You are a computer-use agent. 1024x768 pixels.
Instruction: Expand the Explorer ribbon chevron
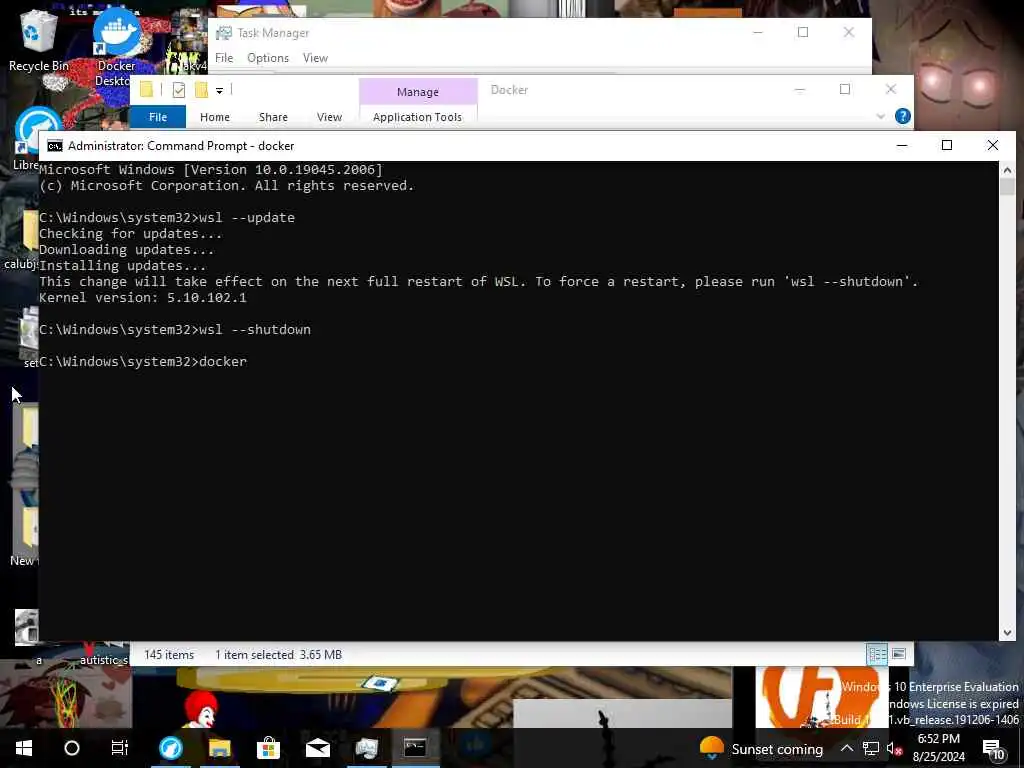coord(880,116)
